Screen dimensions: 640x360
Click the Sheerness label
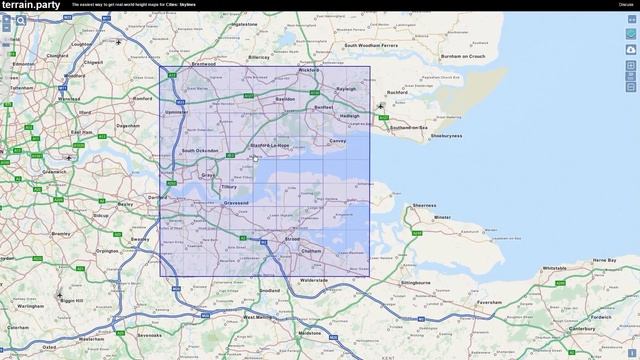pyautogui.click(x=424, y=205)
